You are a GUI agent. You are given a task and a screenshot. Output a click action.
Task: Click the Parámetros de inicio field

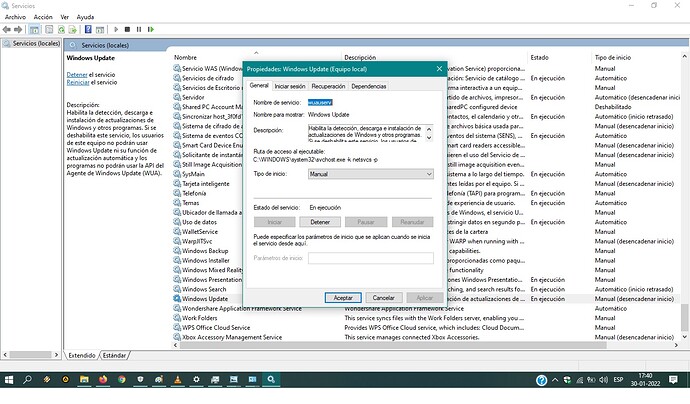[x=371, y=258]
